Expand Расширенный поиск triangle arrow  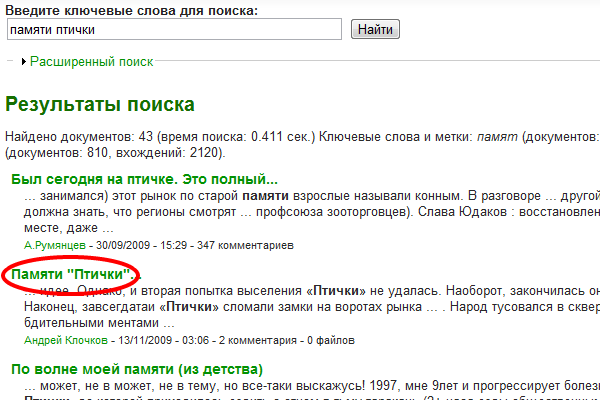tap(24, 61)
